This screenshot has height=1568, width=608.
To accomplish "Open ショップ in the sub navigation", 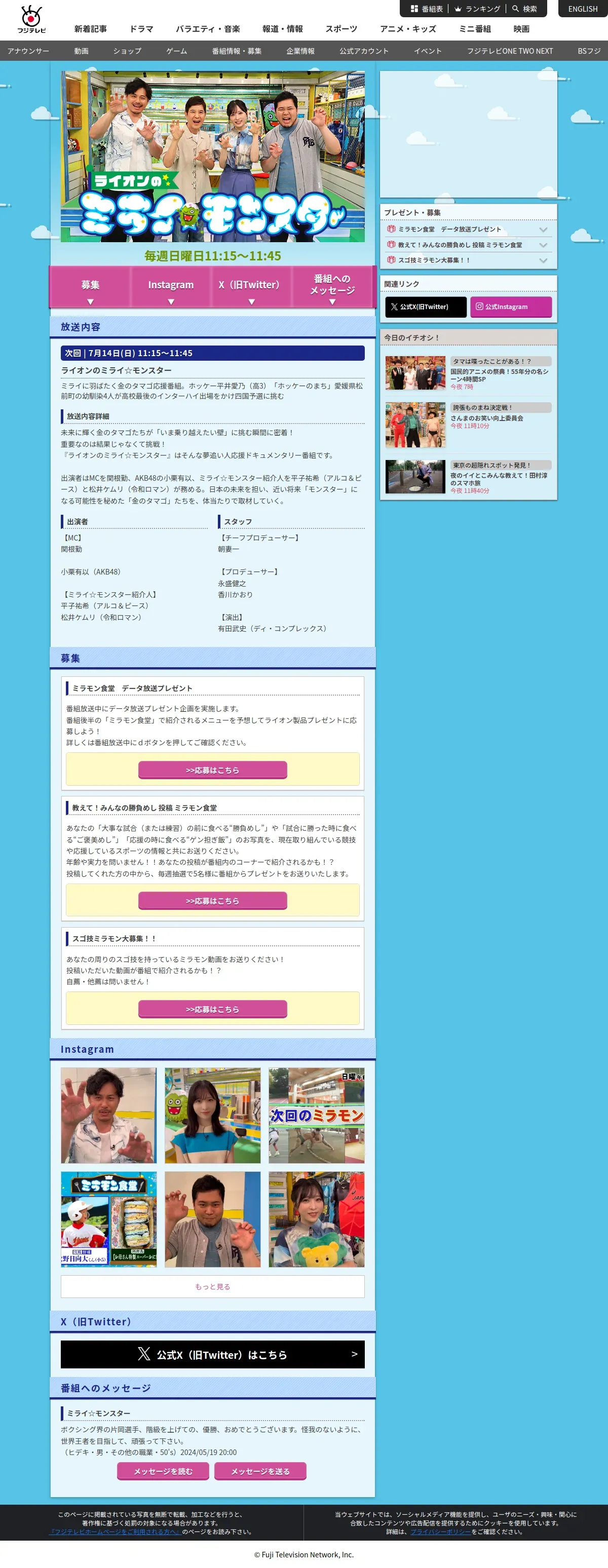I will pos(127,51).
